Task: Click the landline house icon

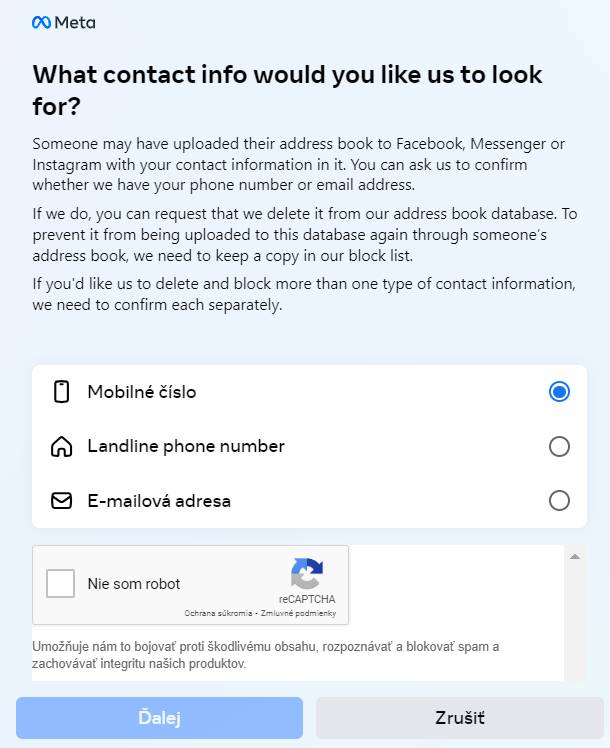Action: point(62,447)
